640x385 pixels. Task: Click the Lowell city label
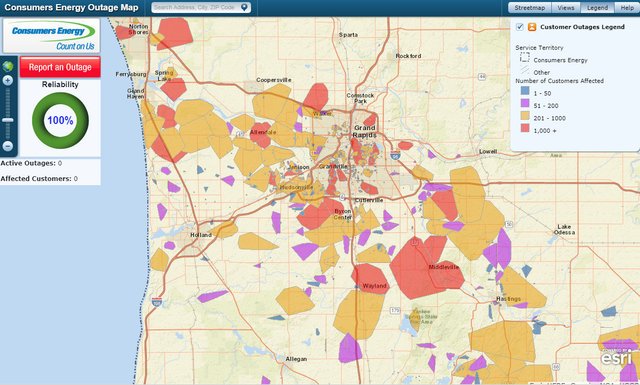click(488, 151)
